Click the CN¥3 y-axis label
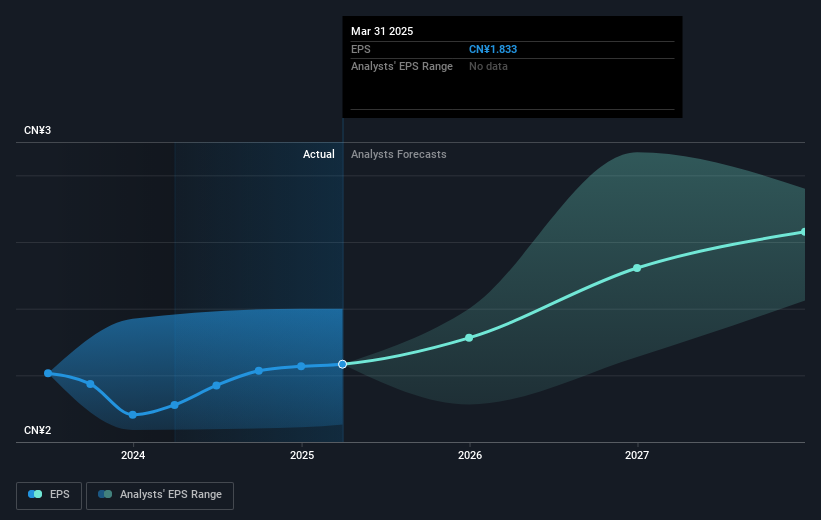Screen dimensions: 821x520 (37, 130)
